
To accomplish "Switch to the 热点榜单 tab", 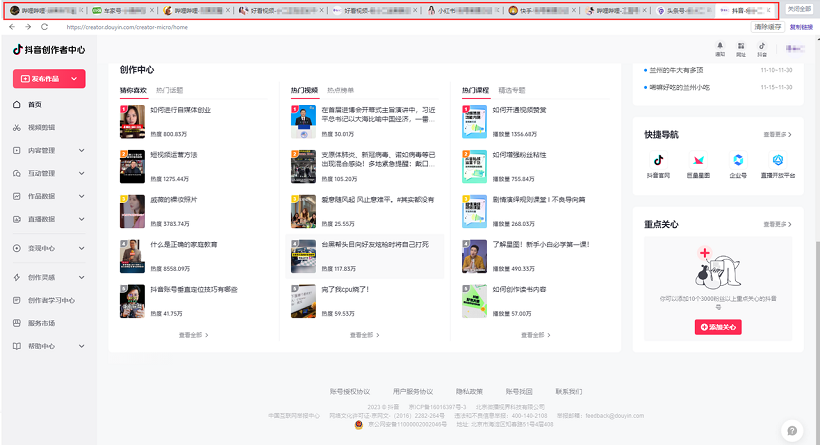I will 340,90.
